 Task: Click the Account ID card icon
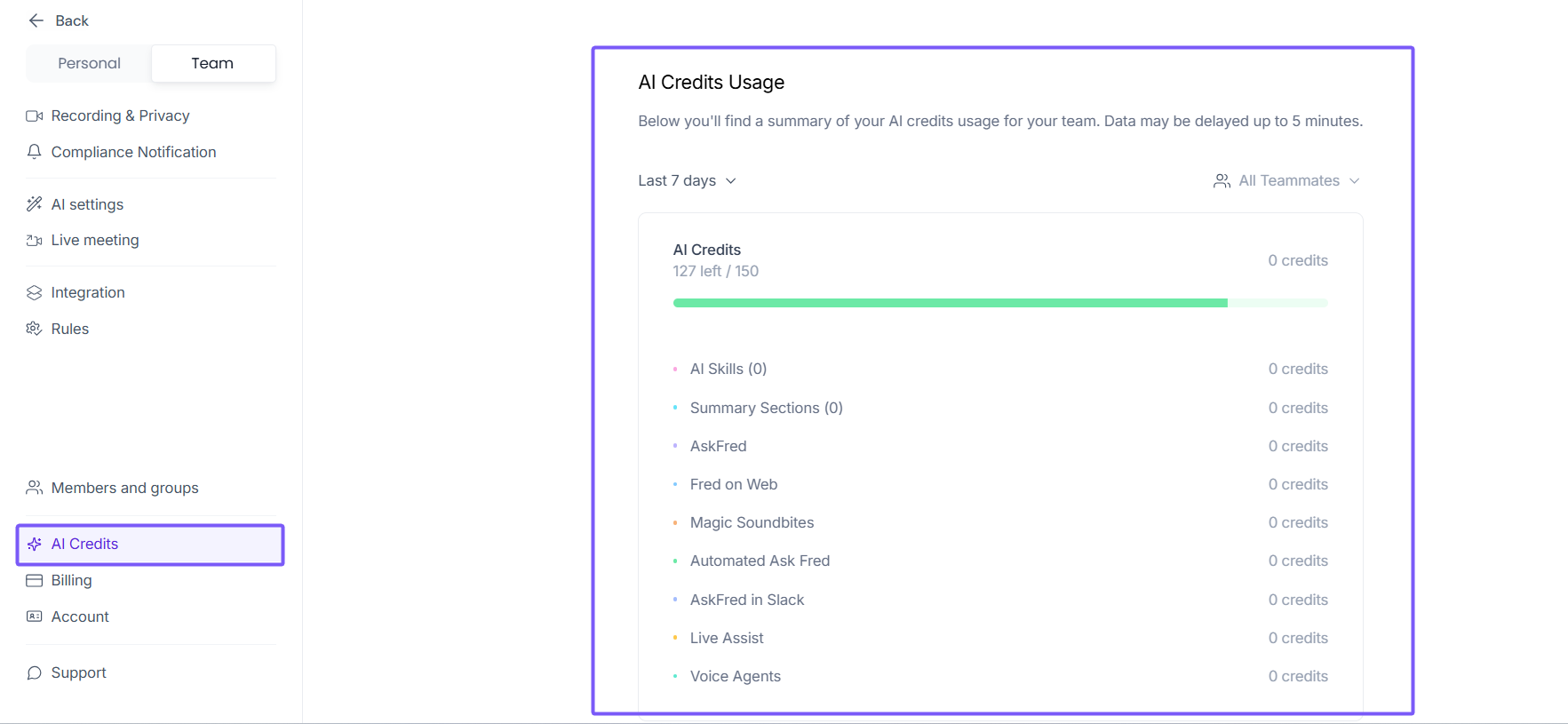point(35,617)
